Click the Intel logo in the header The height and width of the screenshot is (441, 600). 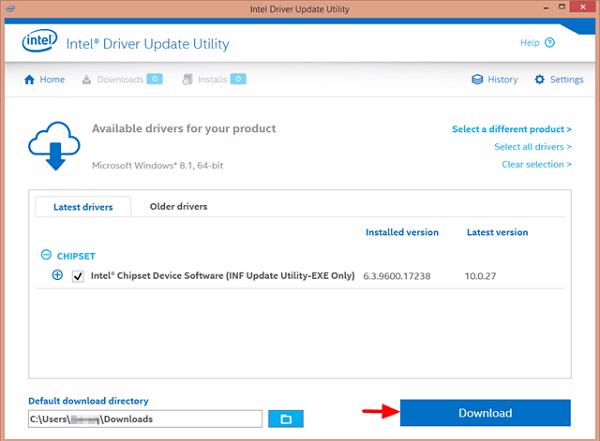(x=40, y=44)
